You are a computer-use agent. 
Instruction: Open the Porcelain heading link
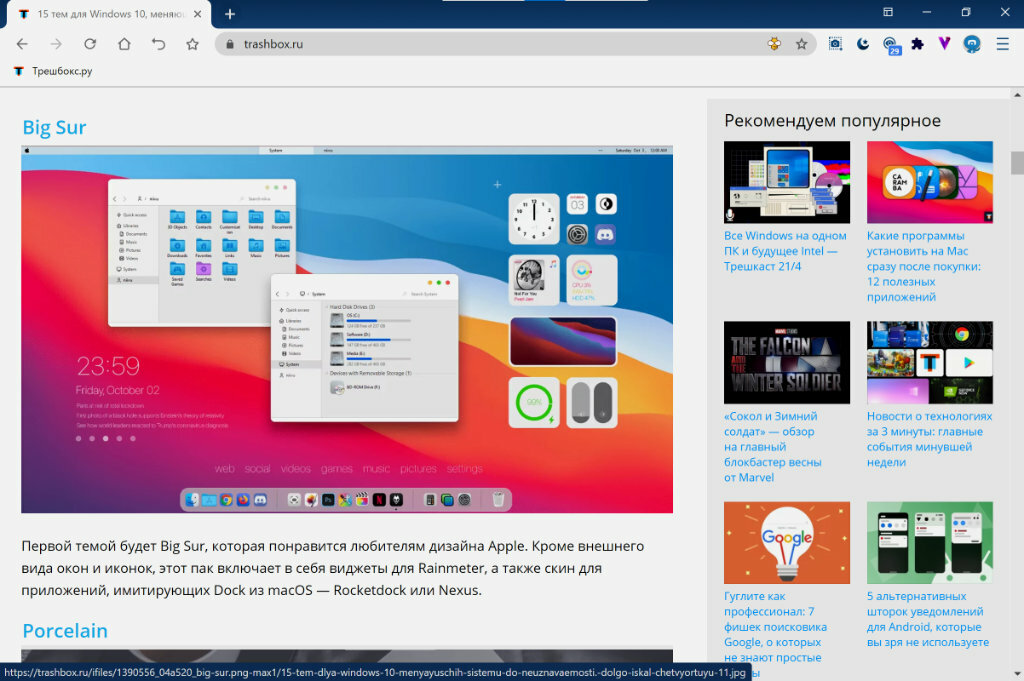point(65,631)
